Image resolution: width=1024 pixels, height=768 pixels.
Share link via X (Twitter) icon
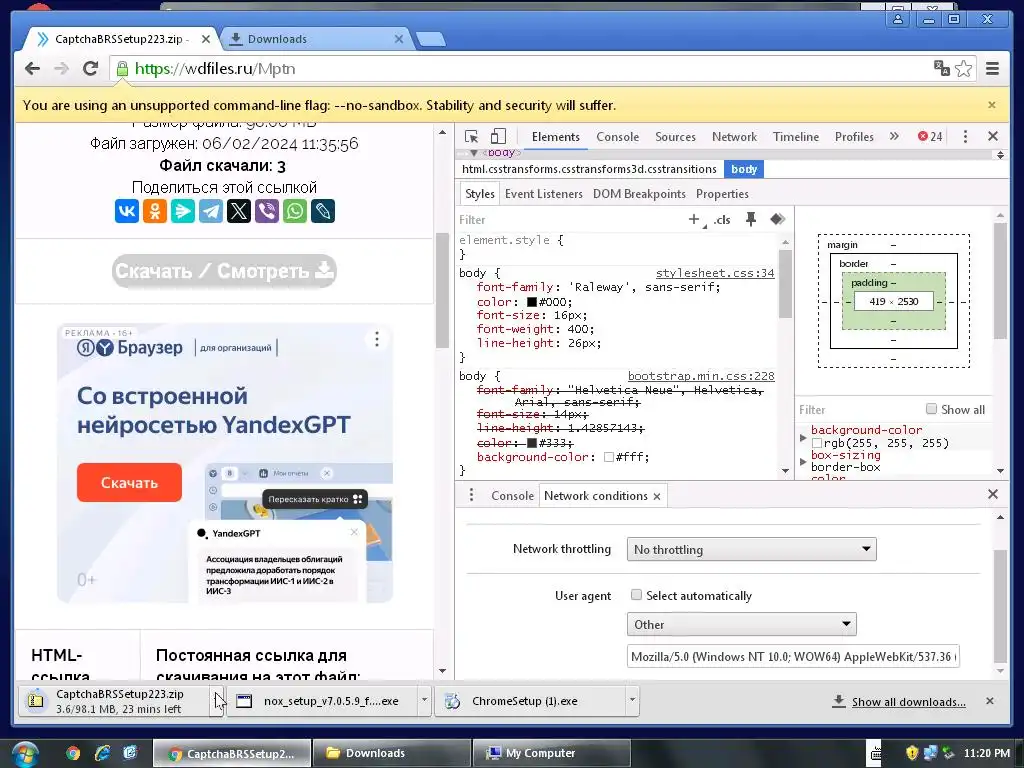[x=239, y=211]
